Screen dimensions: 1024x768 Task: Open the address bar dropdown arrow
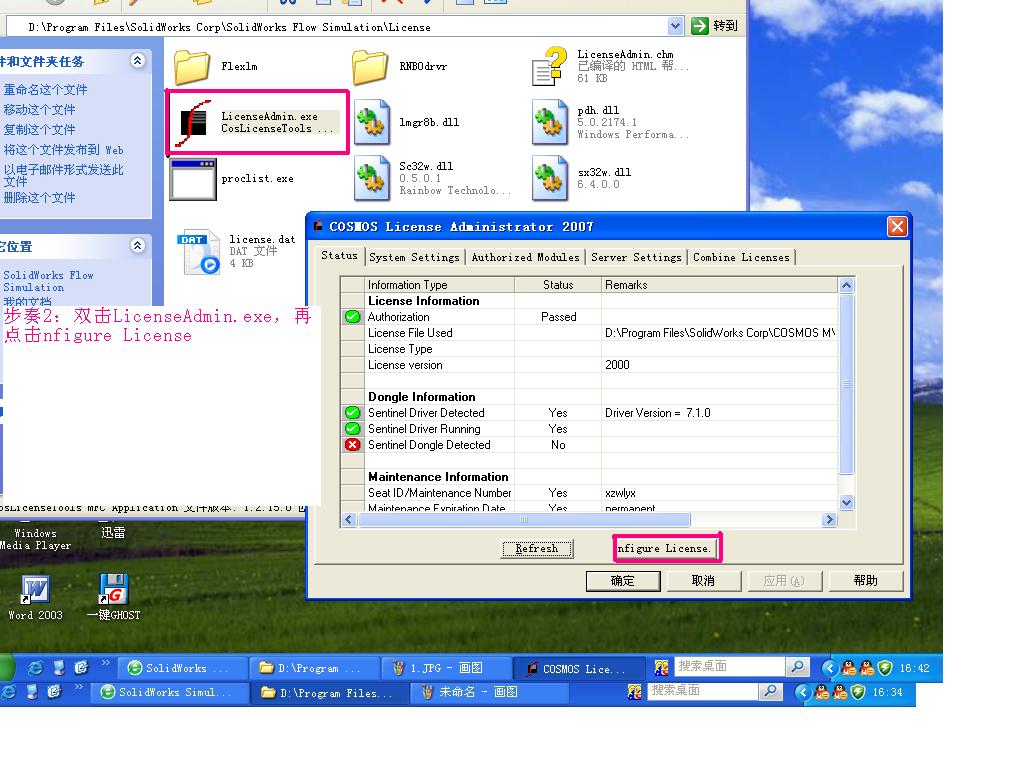tap(675, 26)
